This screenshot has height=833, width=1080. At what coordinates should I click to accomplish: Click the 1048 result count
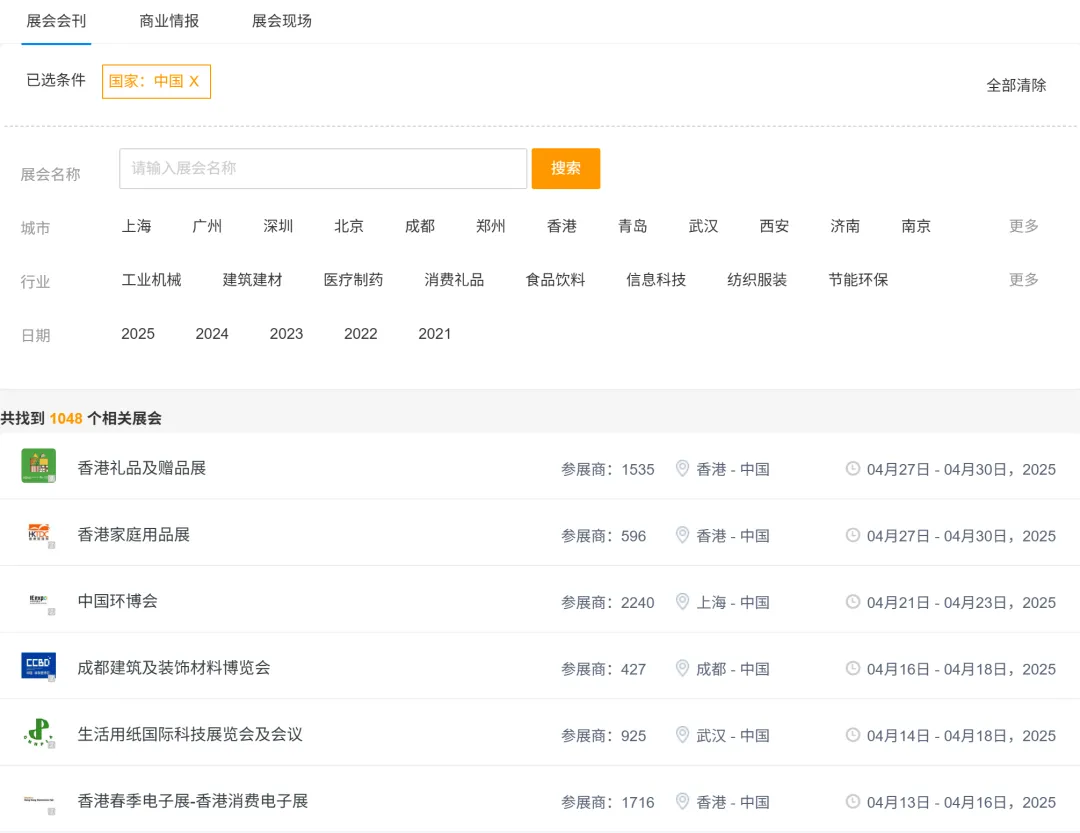(x=66, y=419)
